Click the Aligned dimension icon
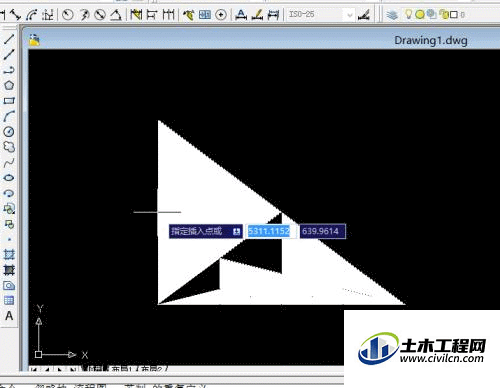500x388 pixels. click(x=15, y=14)
